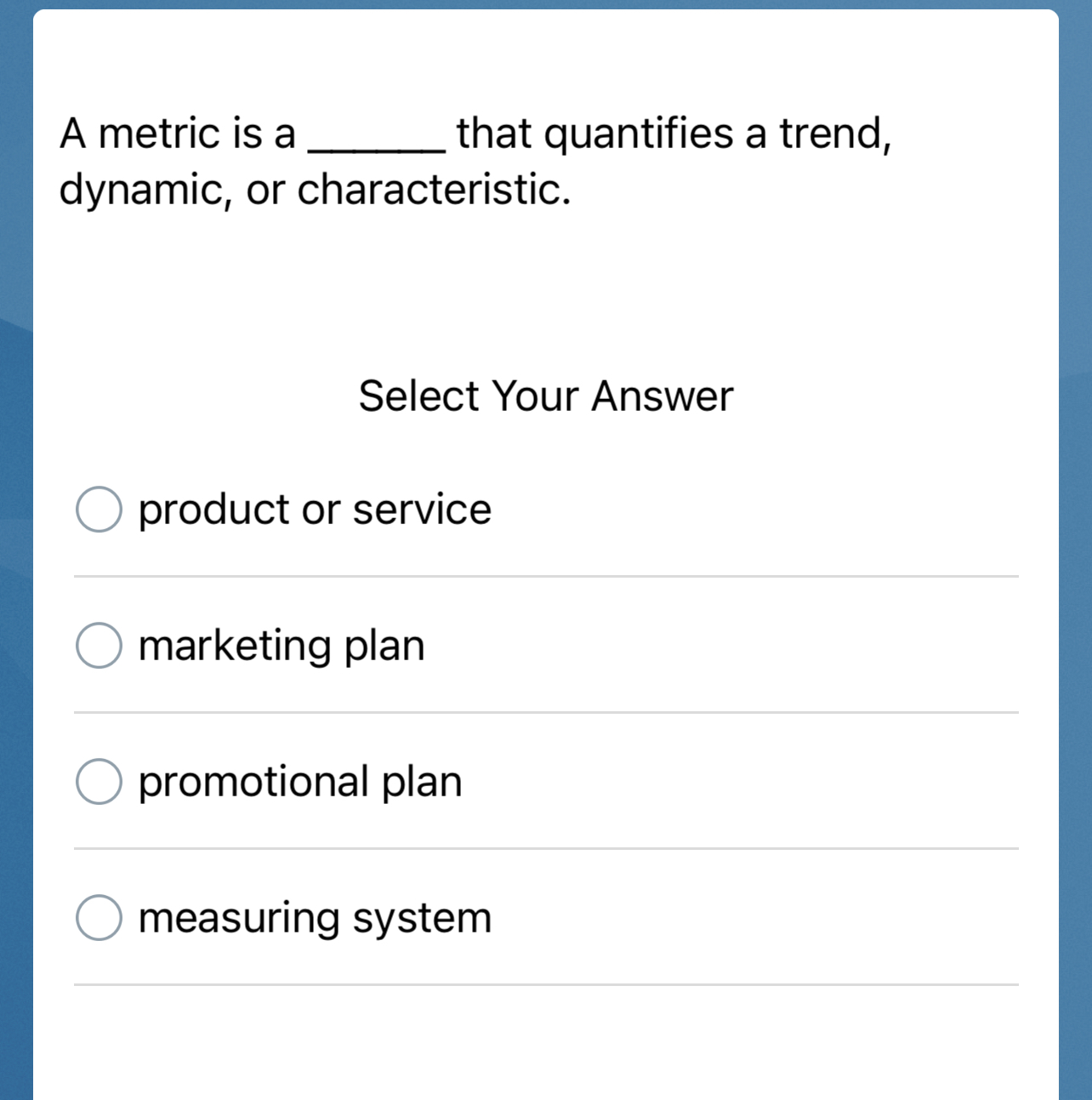
Task: Click the 'Select Your Answer' heading
Action: [x=545, y=396]
